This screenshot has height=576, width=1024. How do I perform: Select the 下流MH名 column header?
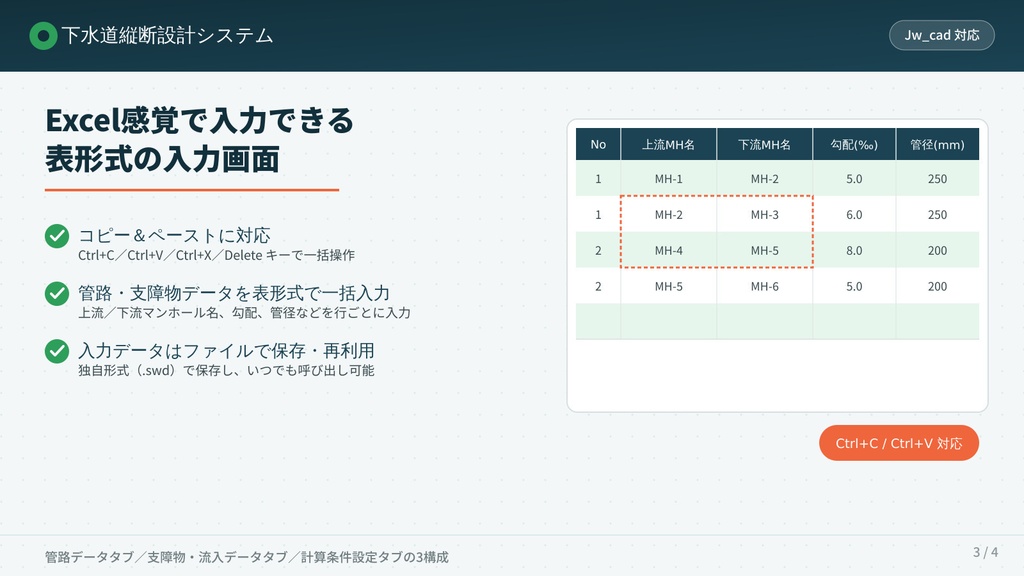click(x=764, y=144)
